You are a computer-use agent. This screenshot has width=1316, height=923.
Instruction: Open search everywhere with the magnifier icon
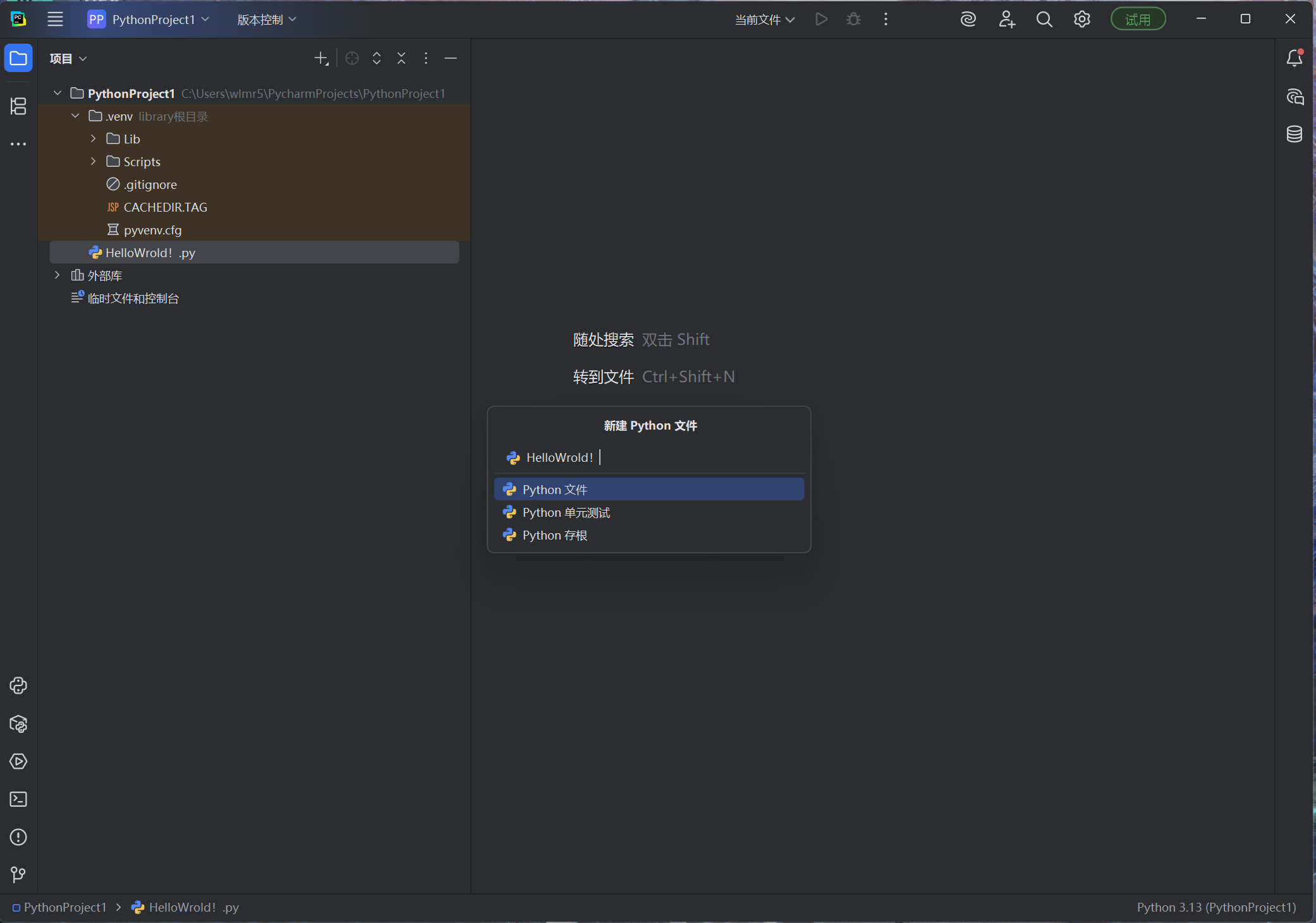[1044, 19]
